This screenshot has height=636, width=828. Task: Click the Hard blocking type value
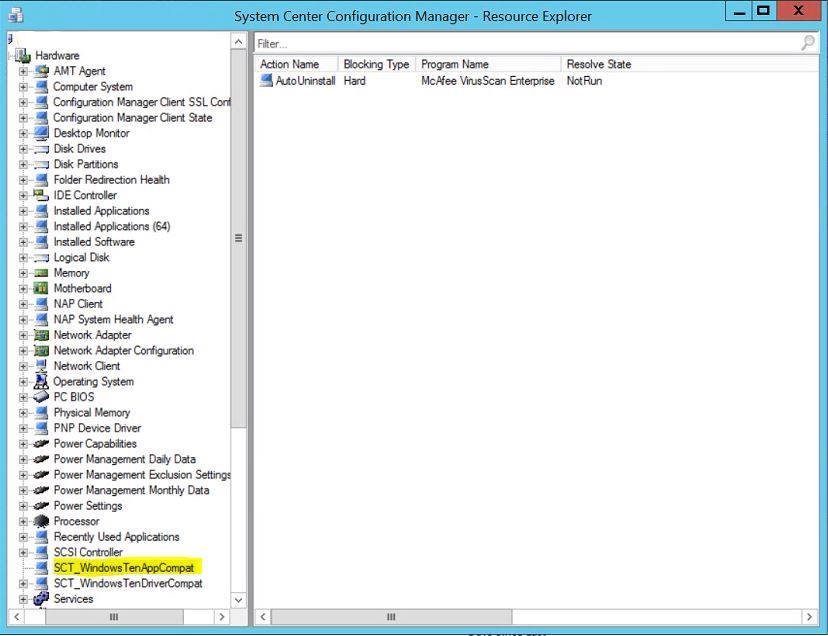355,81
